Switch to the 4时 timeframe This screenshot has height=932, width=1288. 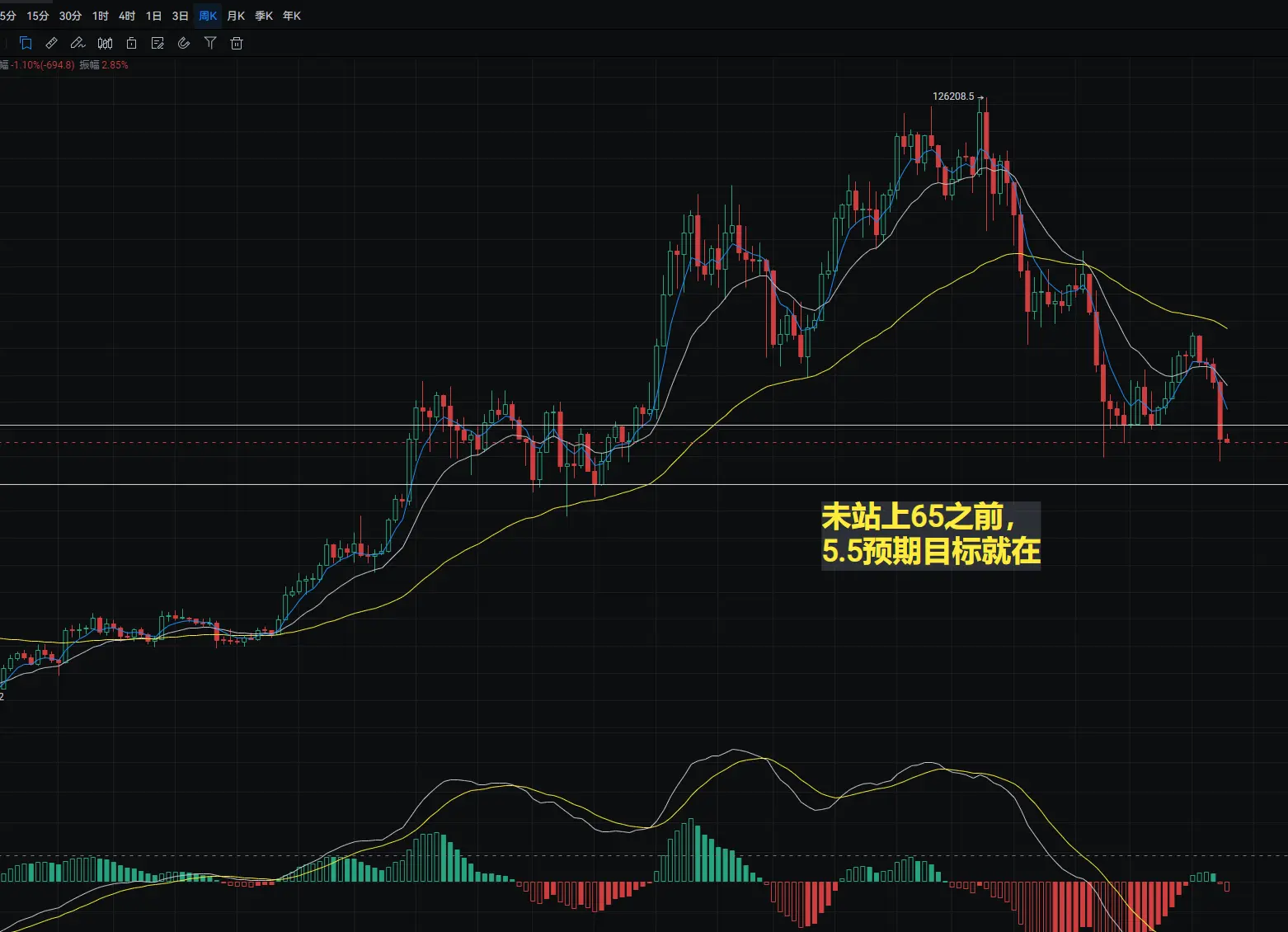click(127, 16)
